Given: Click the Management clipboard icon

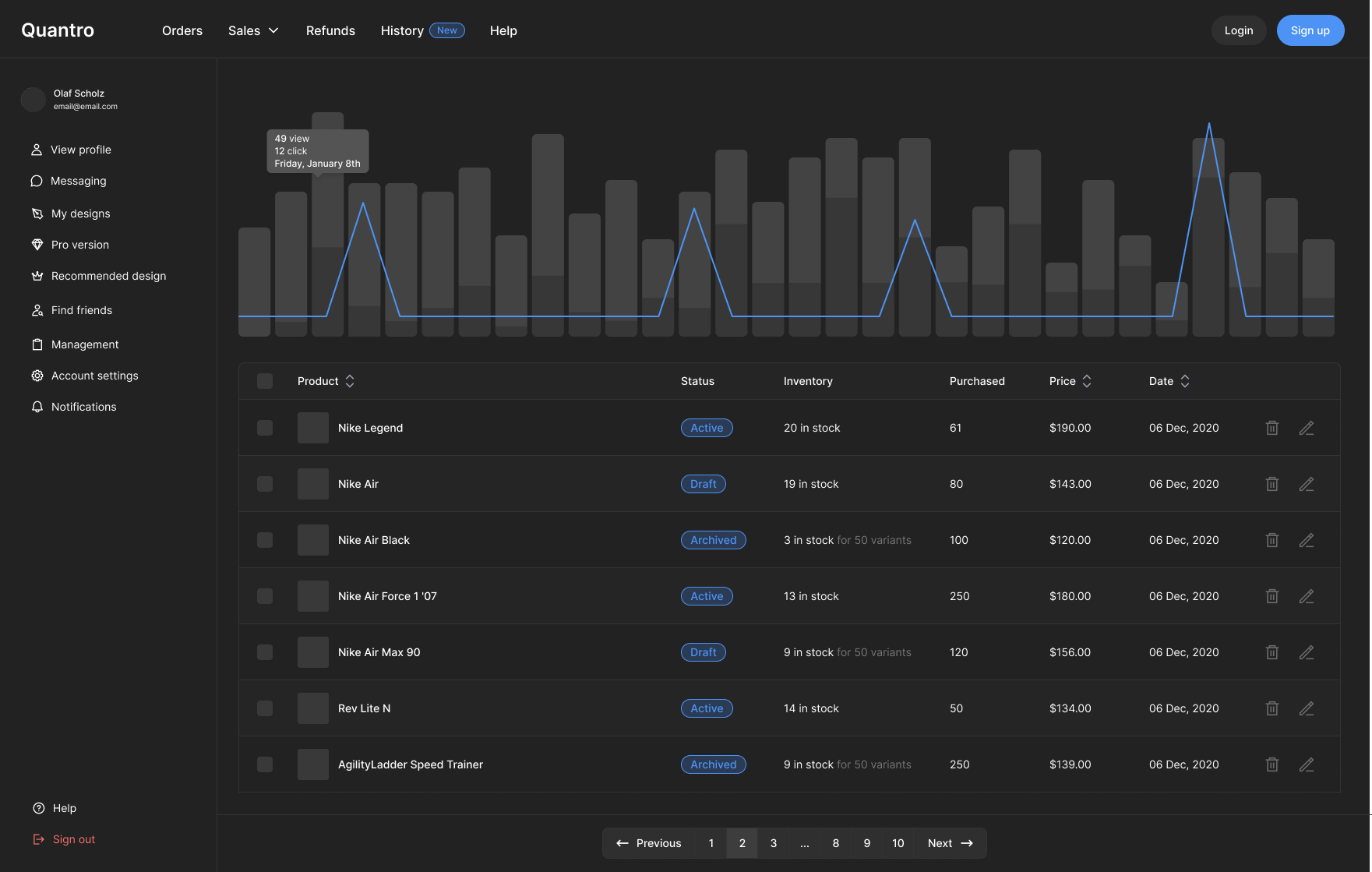Looking at the screenshot, I should (x=37, y=344).
